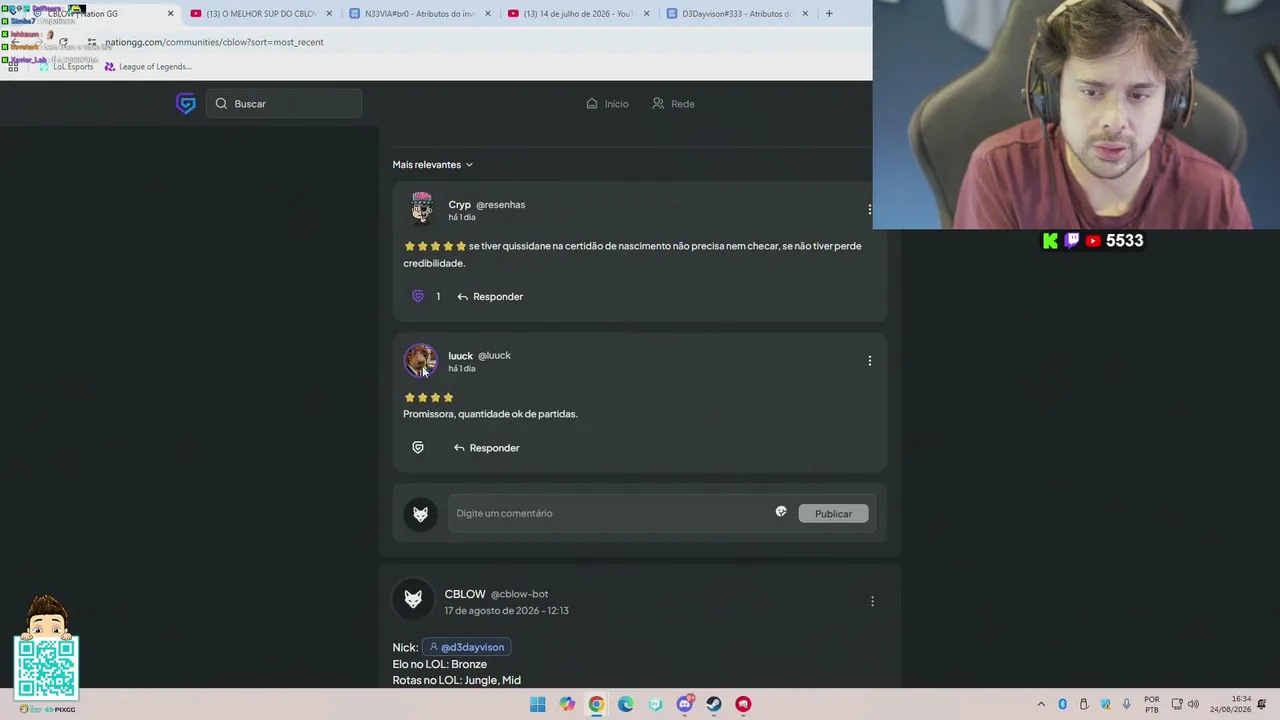Open Rede in the navigation

pos(673,104)
